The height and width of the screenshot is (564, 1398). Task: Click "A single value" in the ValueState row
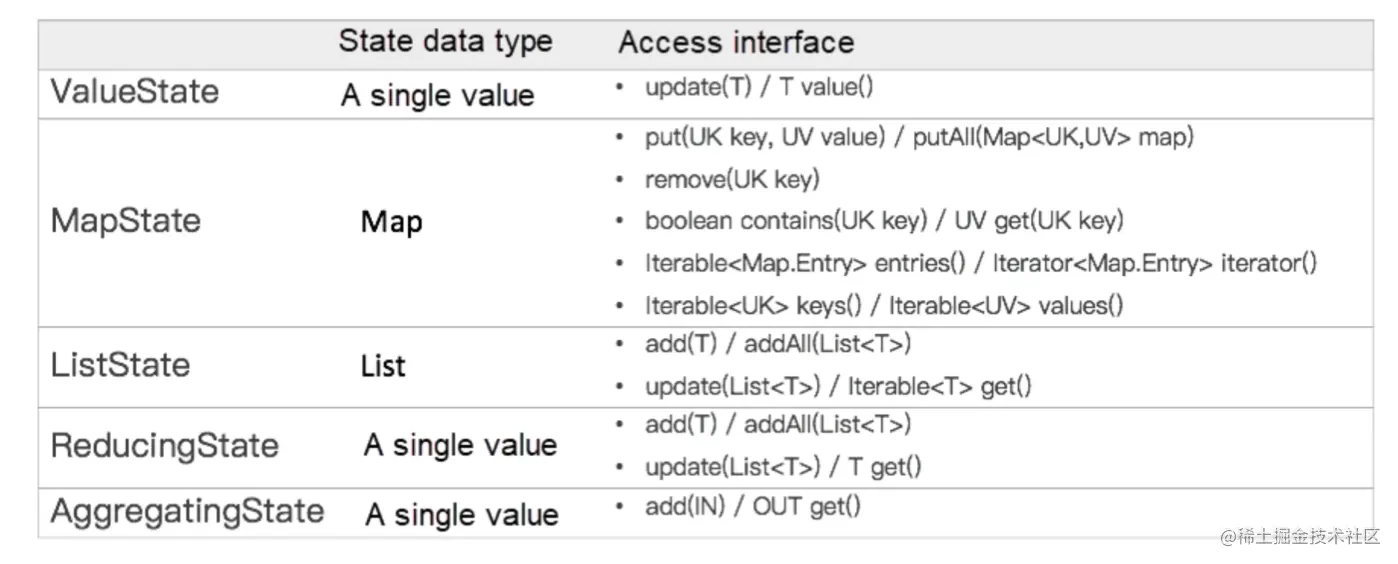437,95
